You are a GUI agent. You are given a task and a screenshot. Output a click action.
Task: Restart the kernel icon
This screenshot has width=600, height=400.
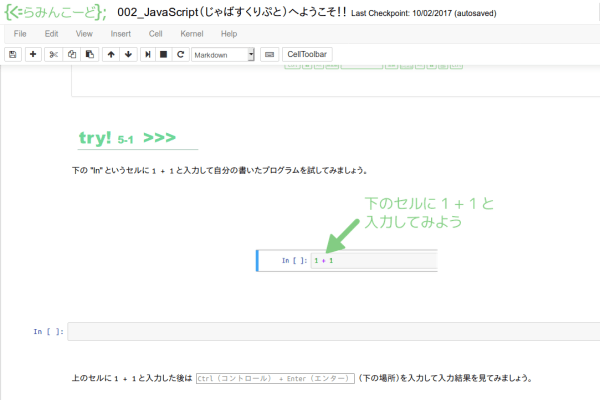point(180,54)
